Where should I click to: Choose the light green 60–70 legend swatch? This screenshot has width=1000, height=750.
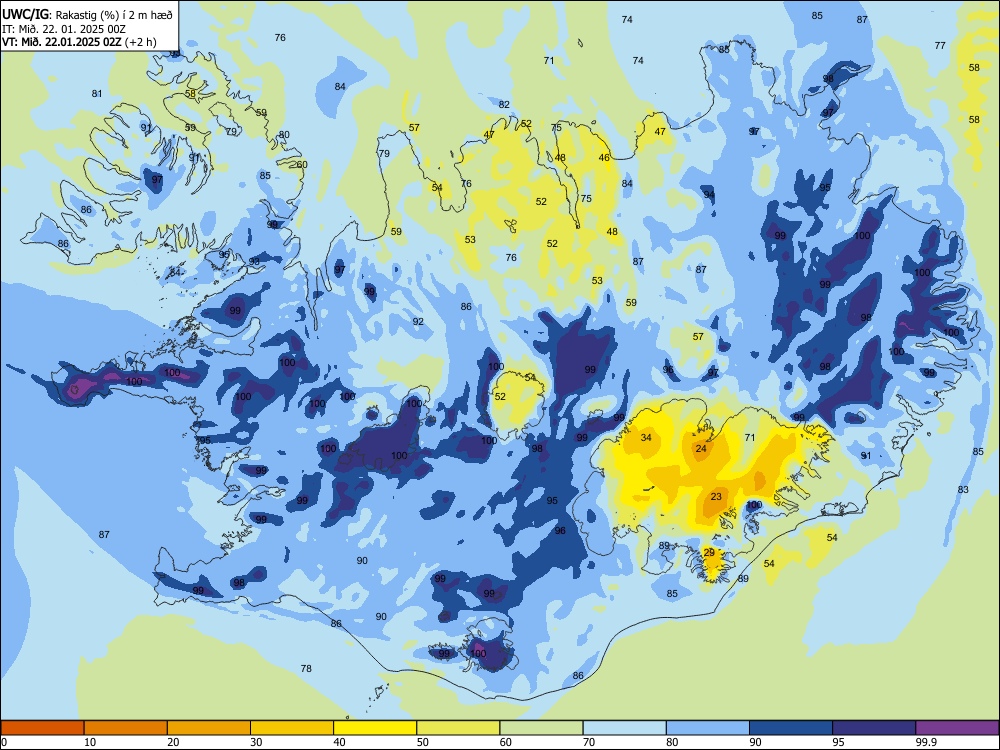[541, 728]
